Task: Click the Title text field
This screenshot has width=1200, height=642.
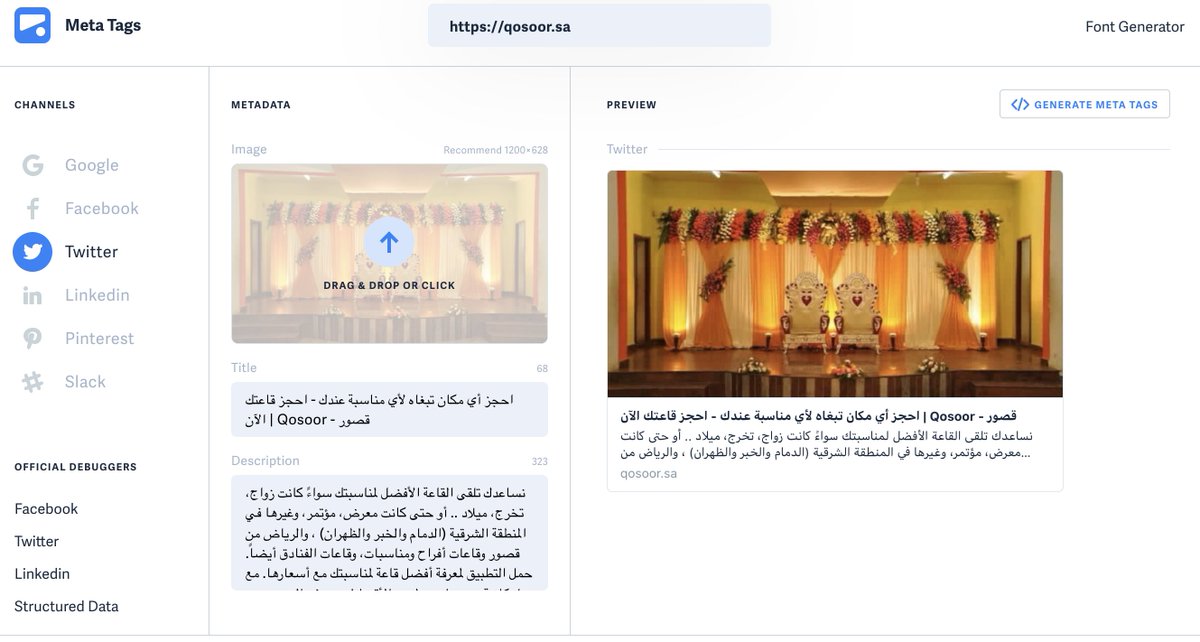Action: tap(389, 409)
